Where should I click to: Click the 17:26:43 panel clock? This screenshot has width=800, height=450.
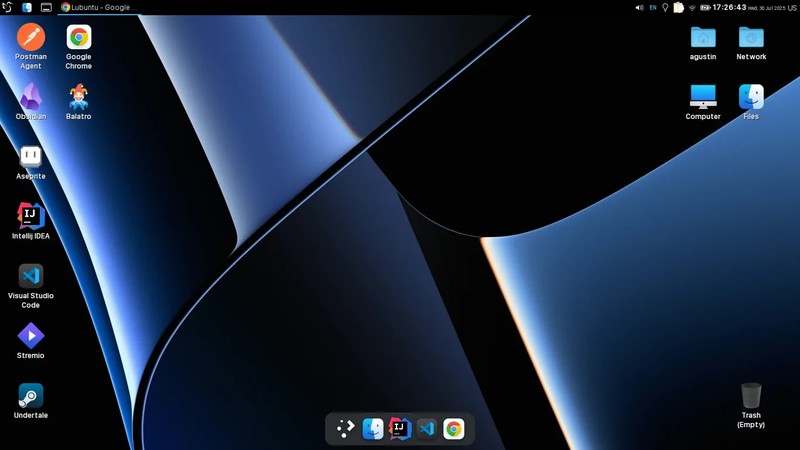click(x=729, y=8)
